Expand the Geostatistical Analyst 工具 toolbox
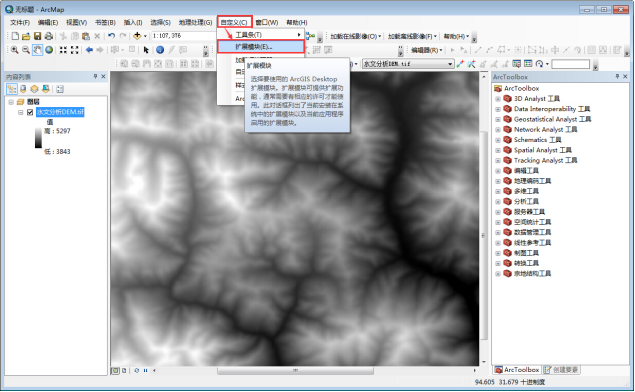The height and width of the screenshot is (392, 635). pyautogui.click(x=498, y=119)
